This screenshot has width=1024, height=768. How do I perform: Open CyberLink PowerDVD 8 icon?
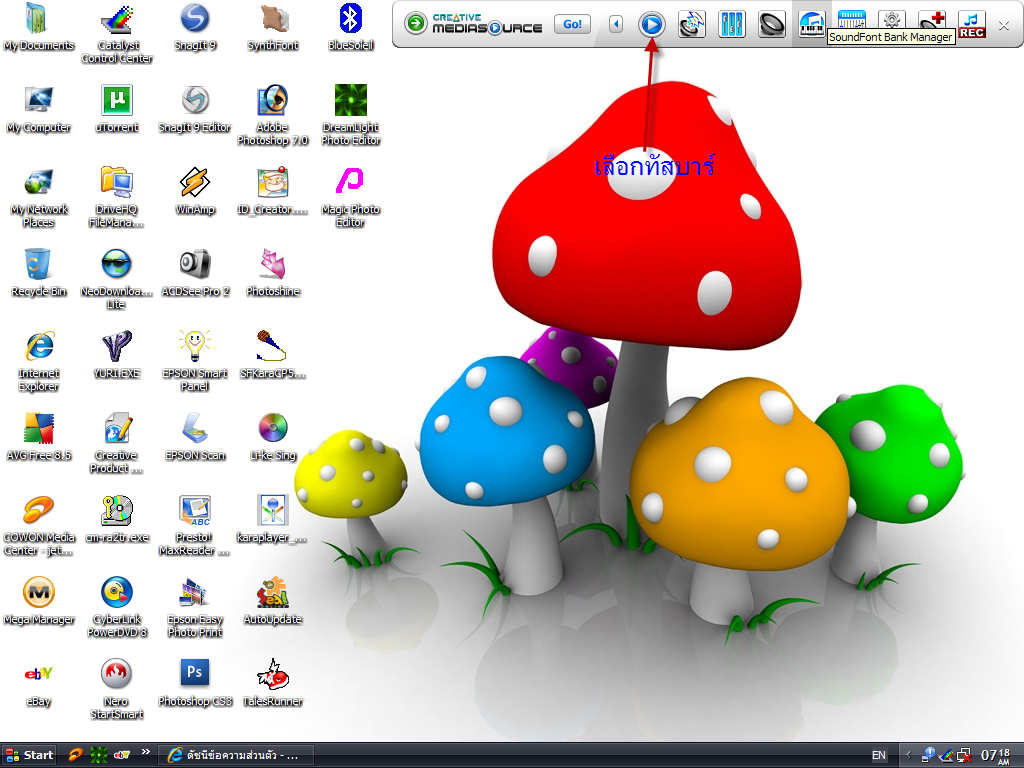117,607
